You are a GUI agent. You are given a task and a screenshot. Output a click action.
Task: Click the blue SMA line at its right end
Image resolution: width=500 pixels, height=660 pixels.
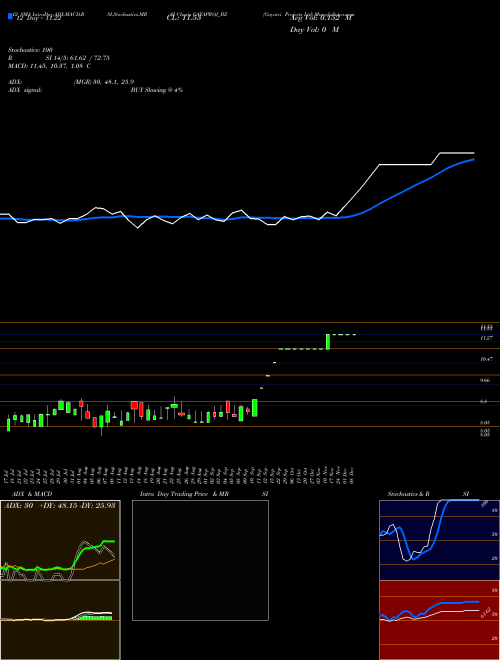pos(472,160)
